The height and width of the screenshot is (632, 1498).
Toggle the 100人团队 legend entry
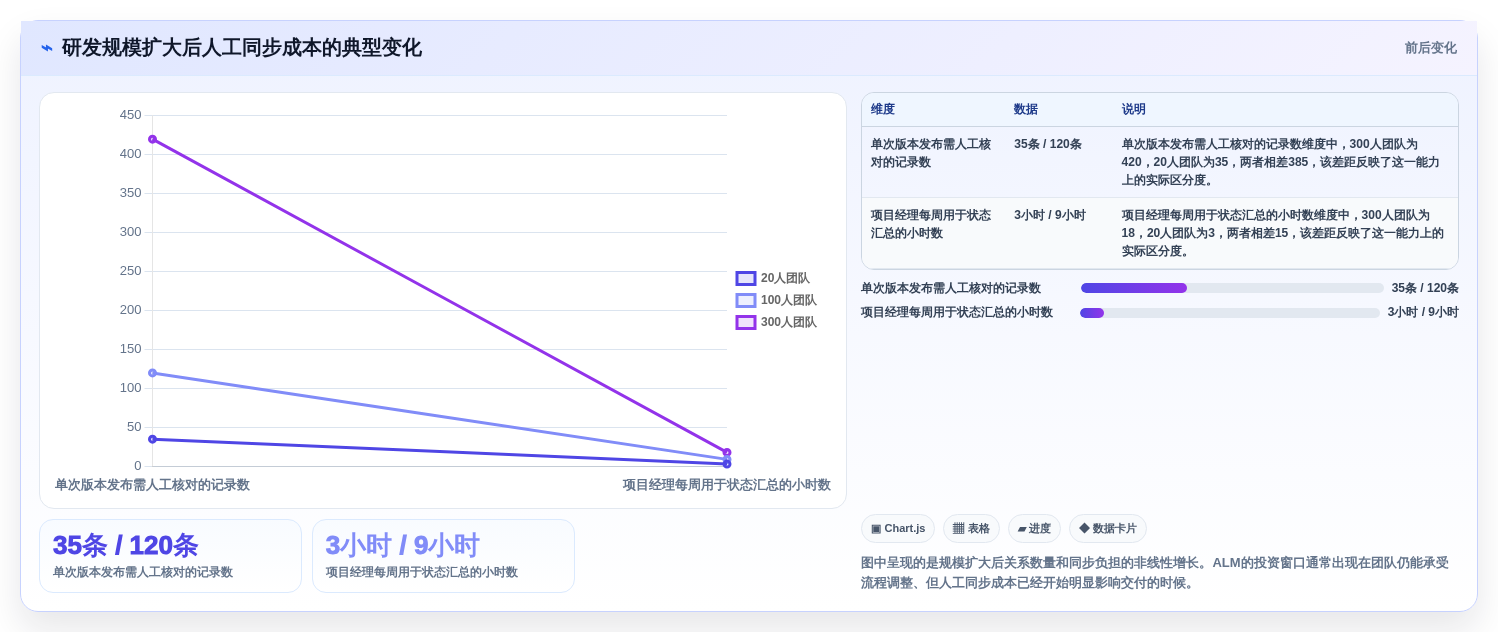[x=776, y=300]
